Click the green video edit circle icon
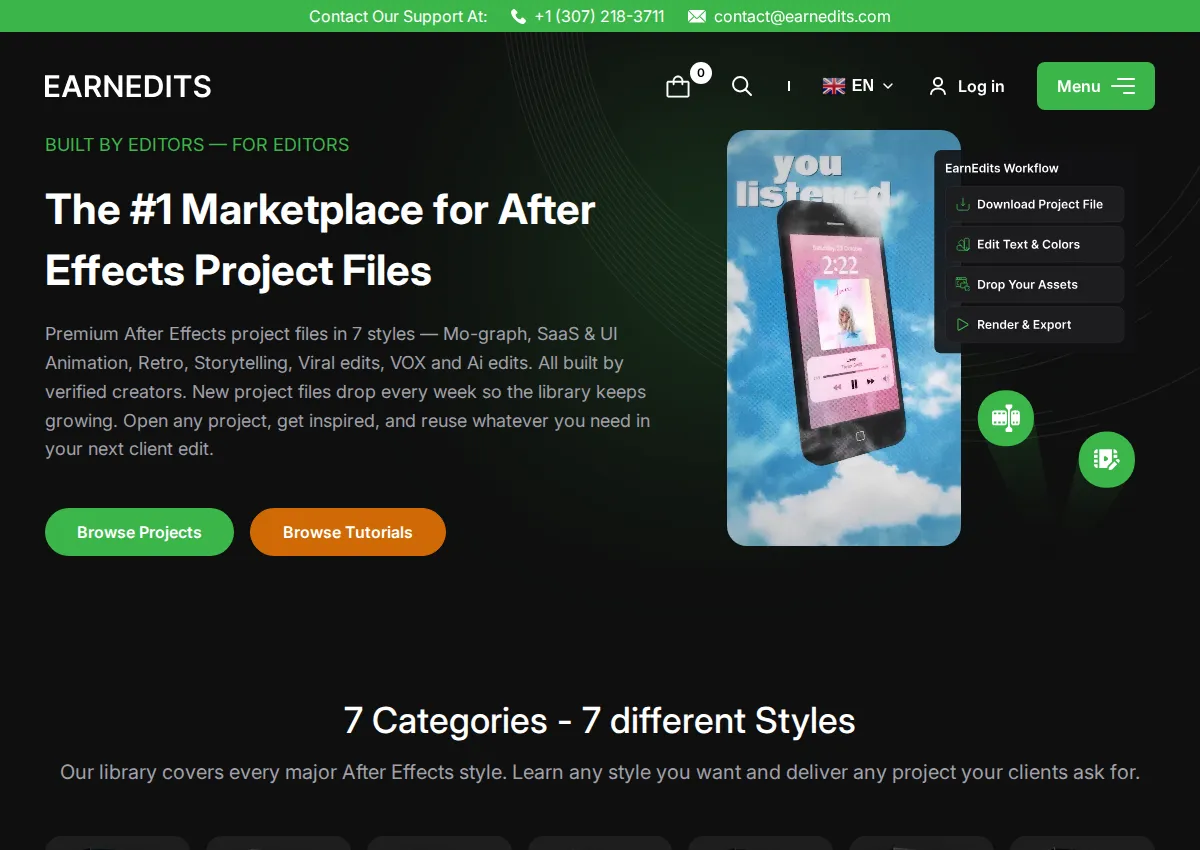The height and width of the screenshot is (850, 1200). (1107, 459)
